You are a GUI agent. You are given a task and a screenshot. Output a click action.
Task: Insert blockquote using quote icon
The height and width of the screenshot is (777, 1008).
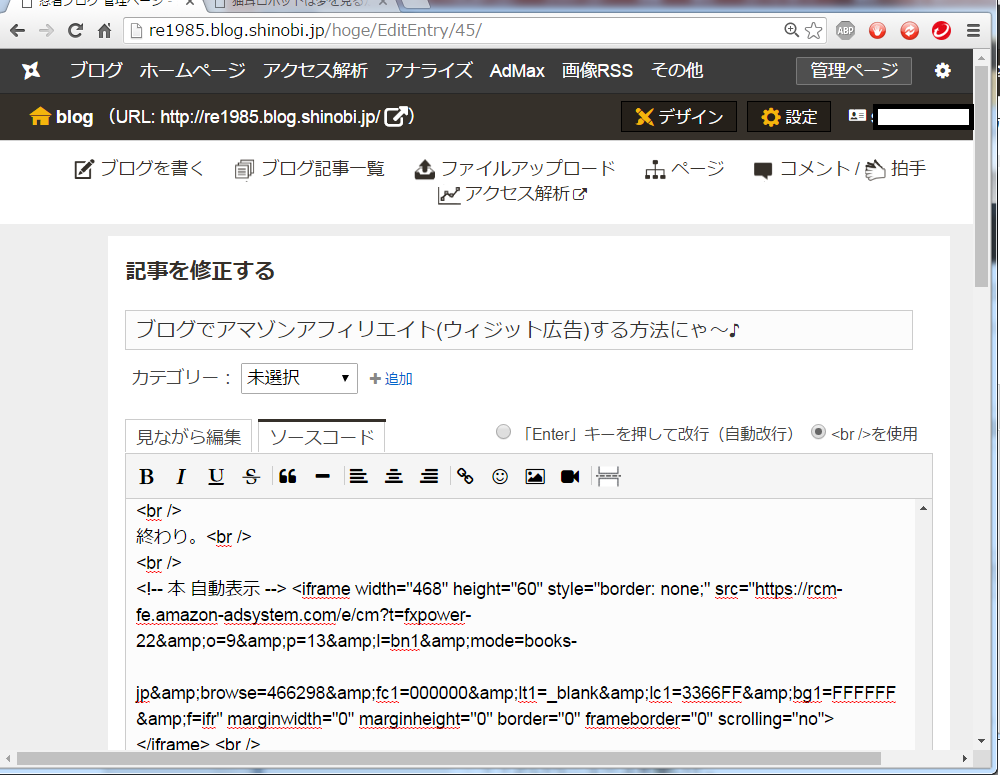click(287, 477)
